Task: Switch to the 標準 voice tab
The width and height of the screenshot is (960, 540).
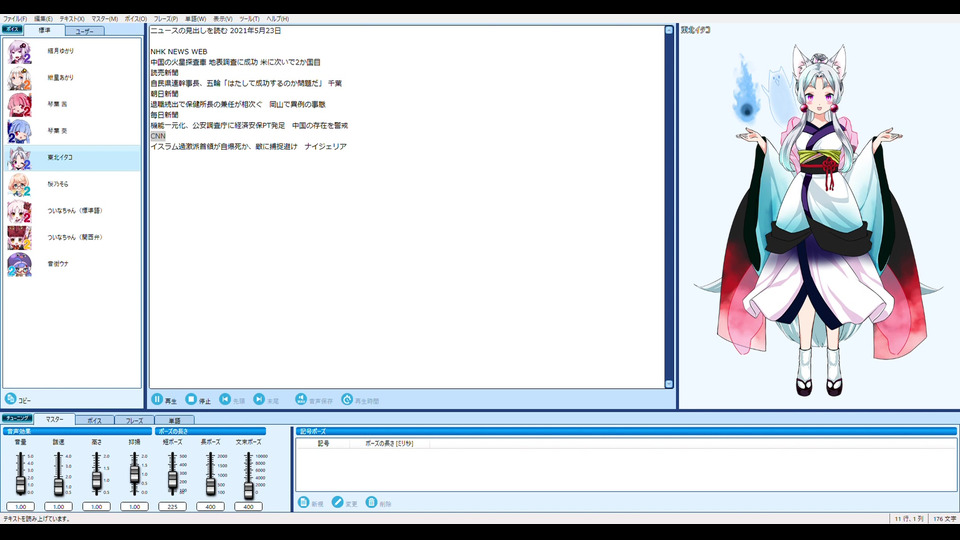Action: [x=45, y=30]
